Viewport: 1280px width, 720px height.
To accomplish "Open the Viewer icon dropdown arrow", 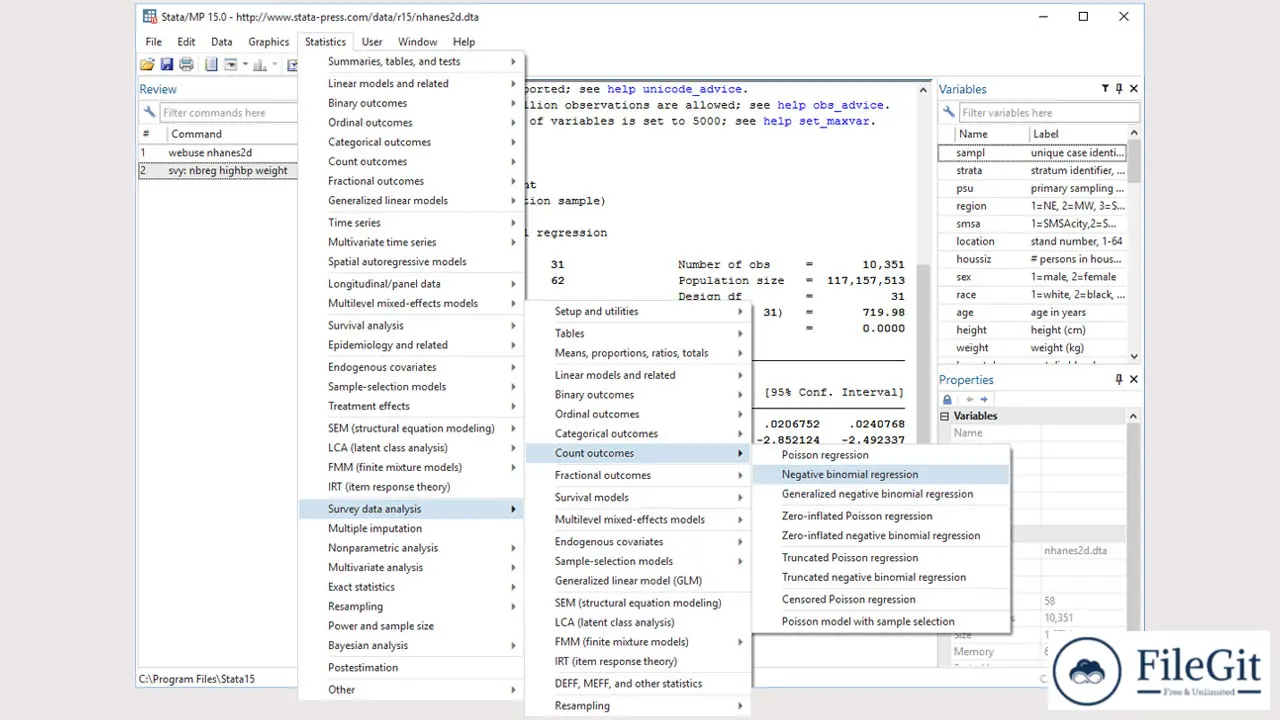I will tap(245, 65).
